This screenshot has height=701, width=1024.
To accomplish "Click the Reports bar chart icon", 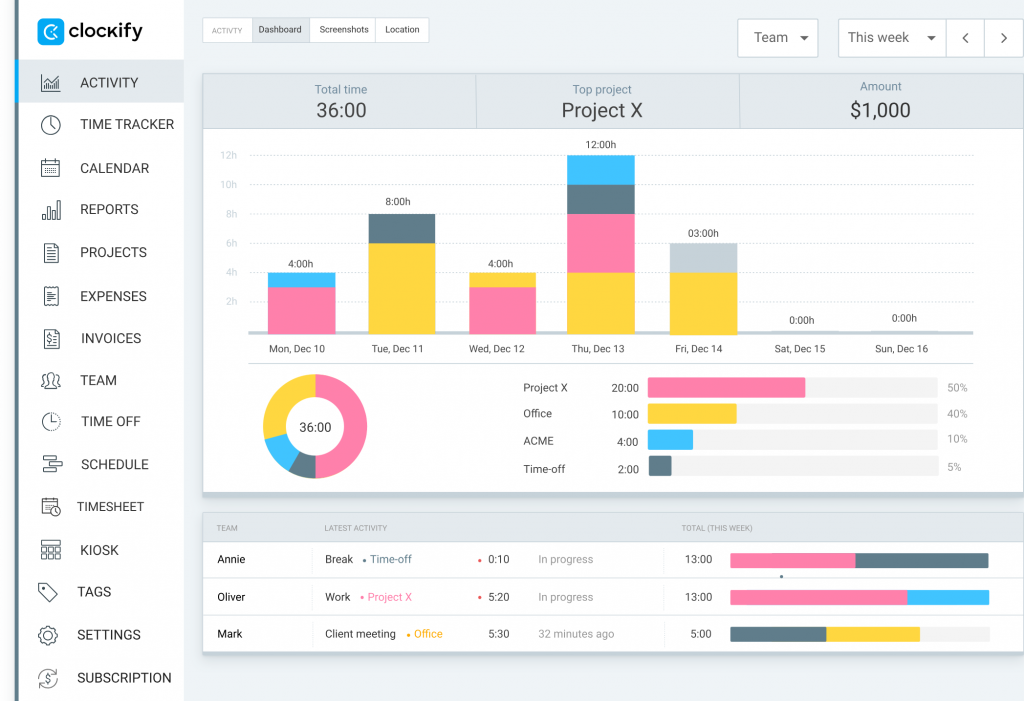I will pos(51,210).
